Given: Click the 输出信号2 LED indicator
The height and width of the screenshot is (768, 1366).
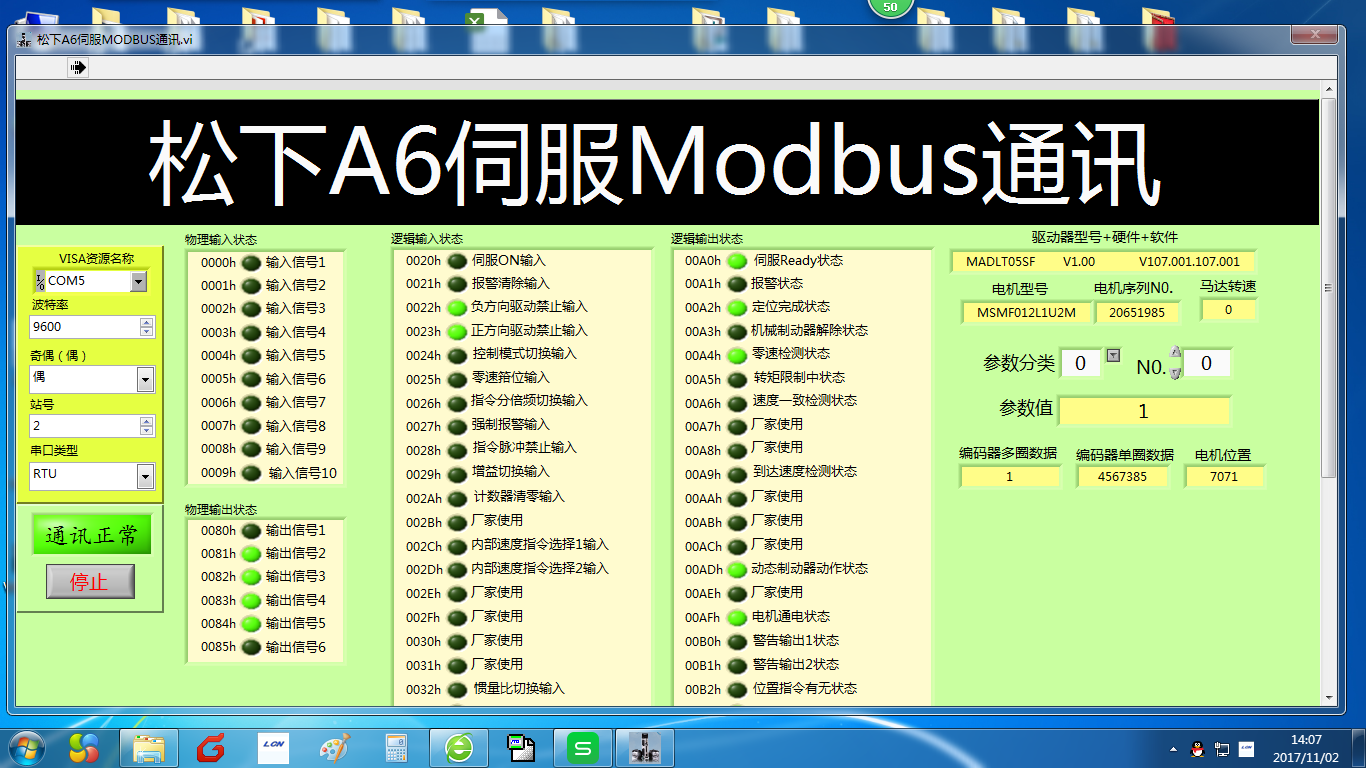Looking at the screenshot, I should click(x=251, y=554).
